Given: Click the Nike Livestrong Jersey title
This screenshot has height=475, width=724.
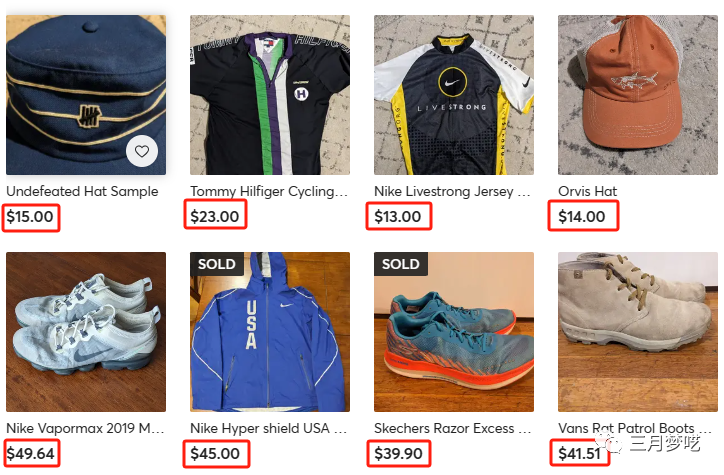Looking at the screenshot, I should [452, 191].
